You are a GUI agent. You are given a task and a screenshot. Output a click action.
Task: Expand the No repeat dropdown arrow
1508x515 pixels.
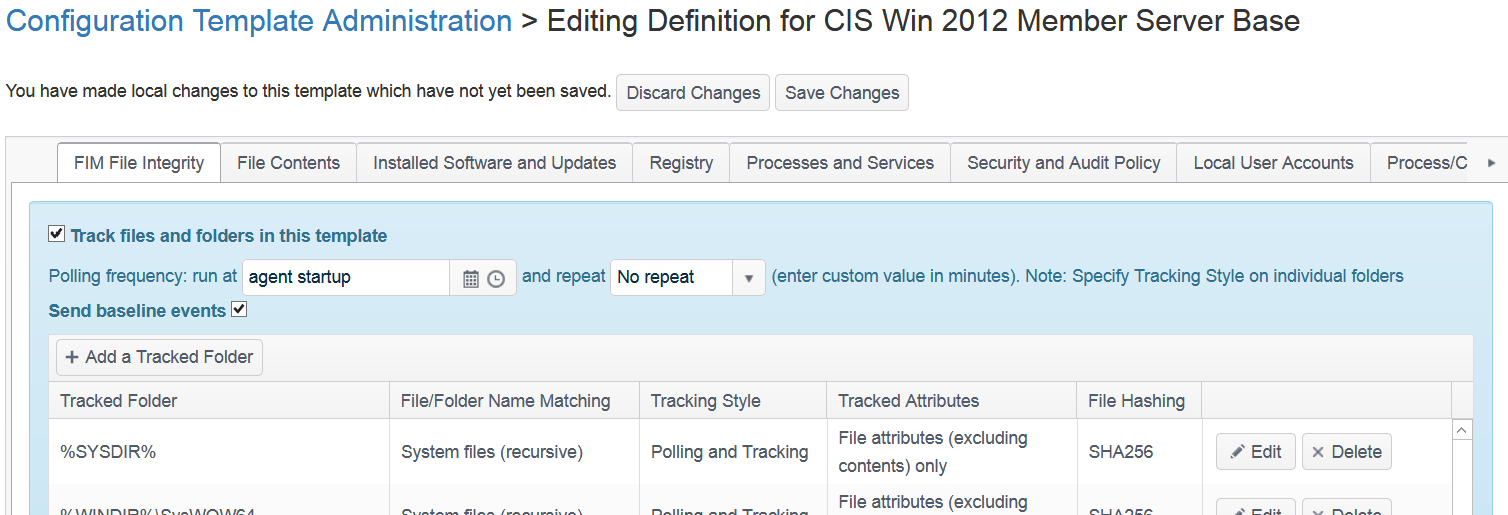click(749, 278)
